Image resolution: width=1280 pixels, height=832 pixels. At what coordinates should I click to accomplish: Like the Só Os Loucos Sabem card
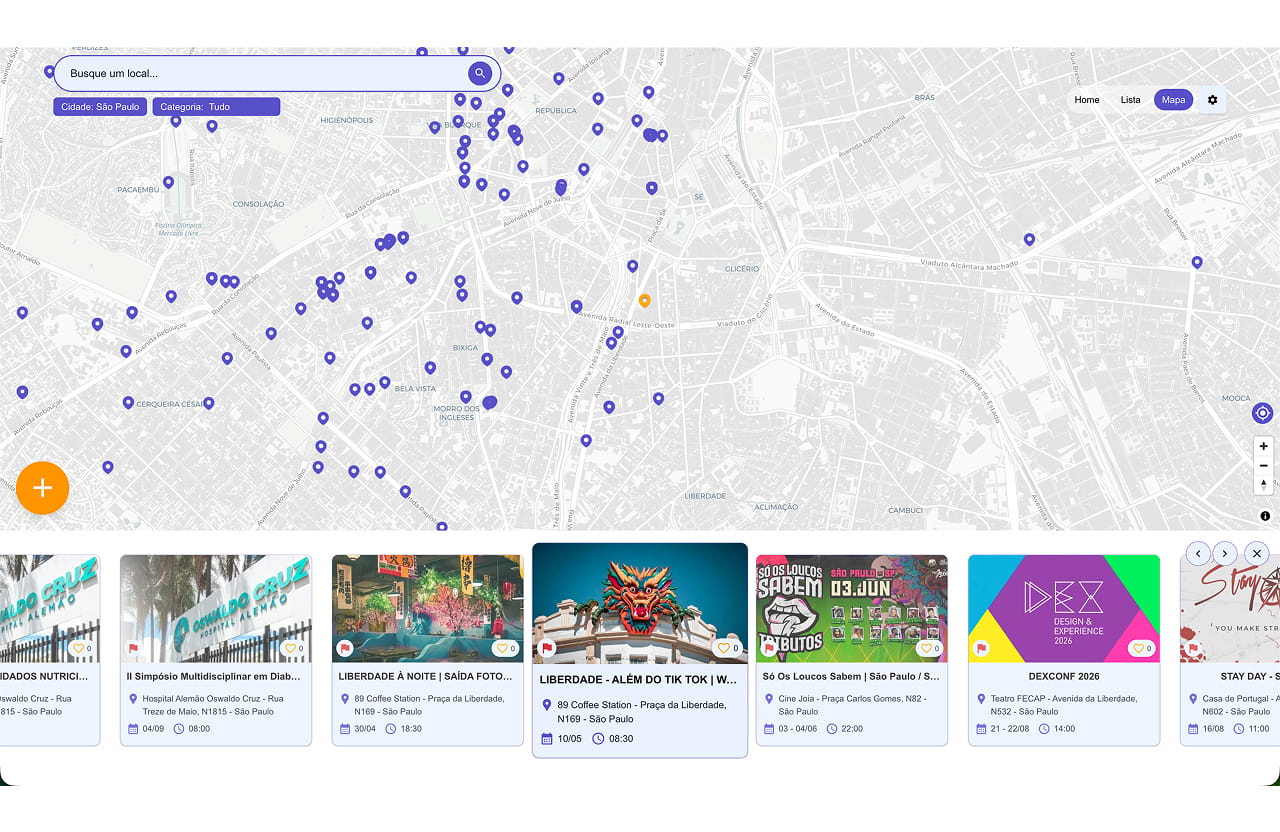pos(930,648)
